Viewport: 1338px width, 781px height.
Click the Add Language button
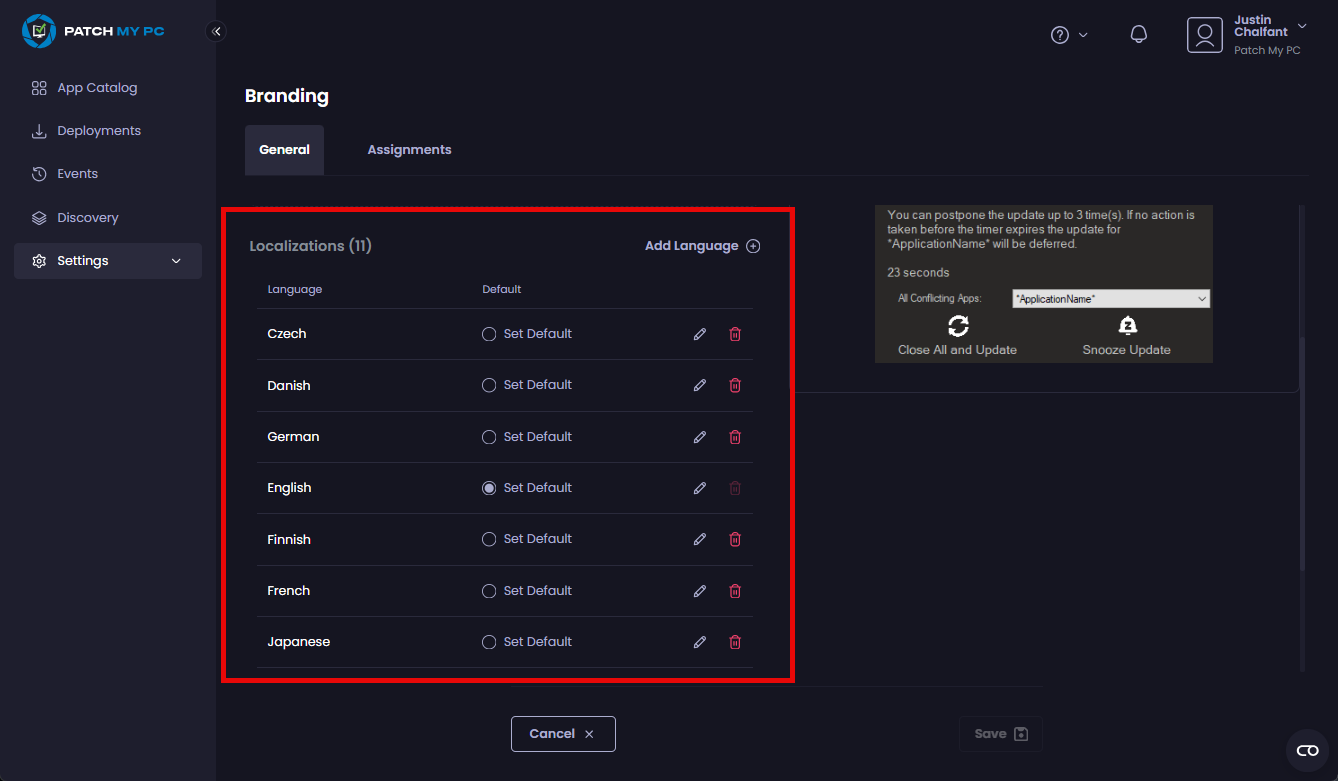pyautogui.click(x=702, y=246)
